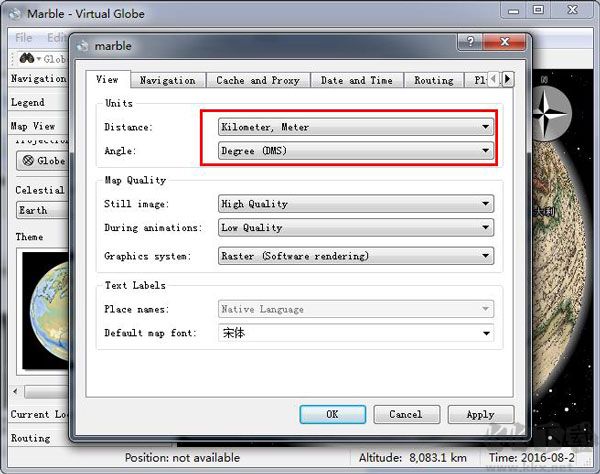Click left scroll arrow under Theme preview
Image resolution: width=600 pixels, height=474 pixels.
15,391
